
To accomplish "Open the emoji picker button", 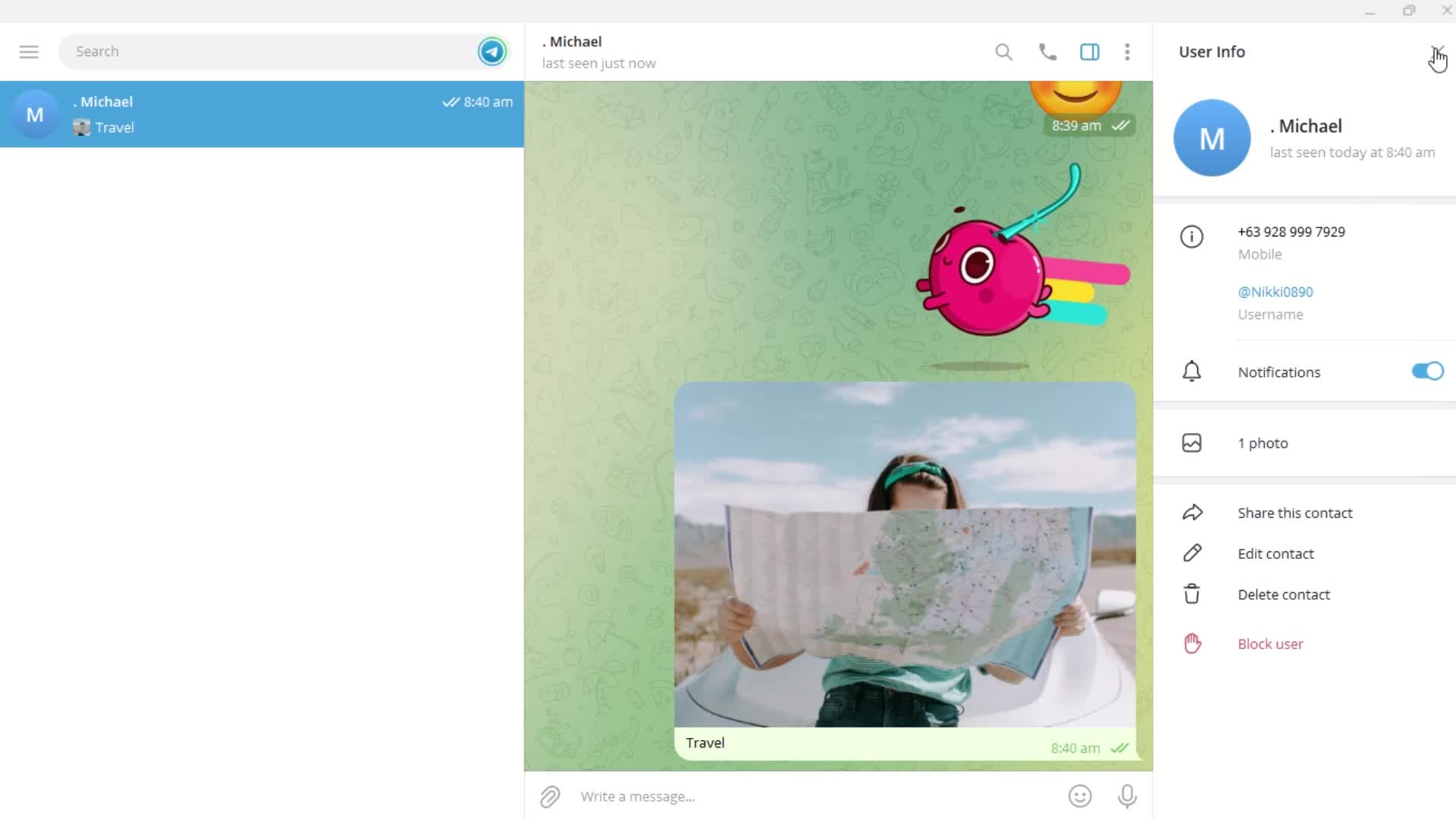I will tap(1080, 795).
